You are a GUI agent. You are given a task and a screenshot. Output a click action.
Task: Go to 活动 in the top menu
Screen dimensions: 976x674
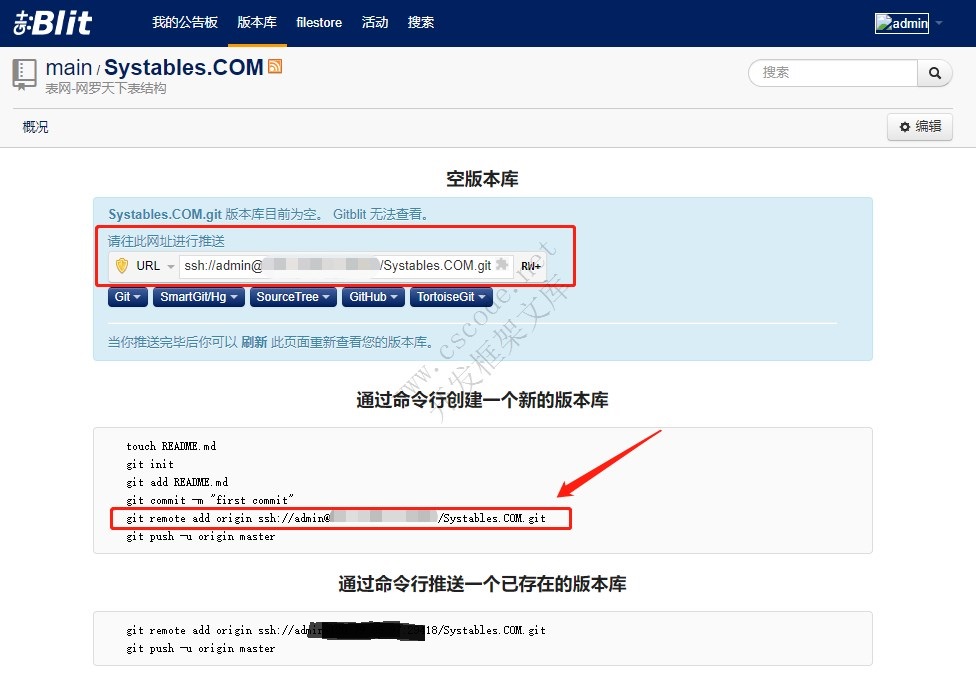375,22
